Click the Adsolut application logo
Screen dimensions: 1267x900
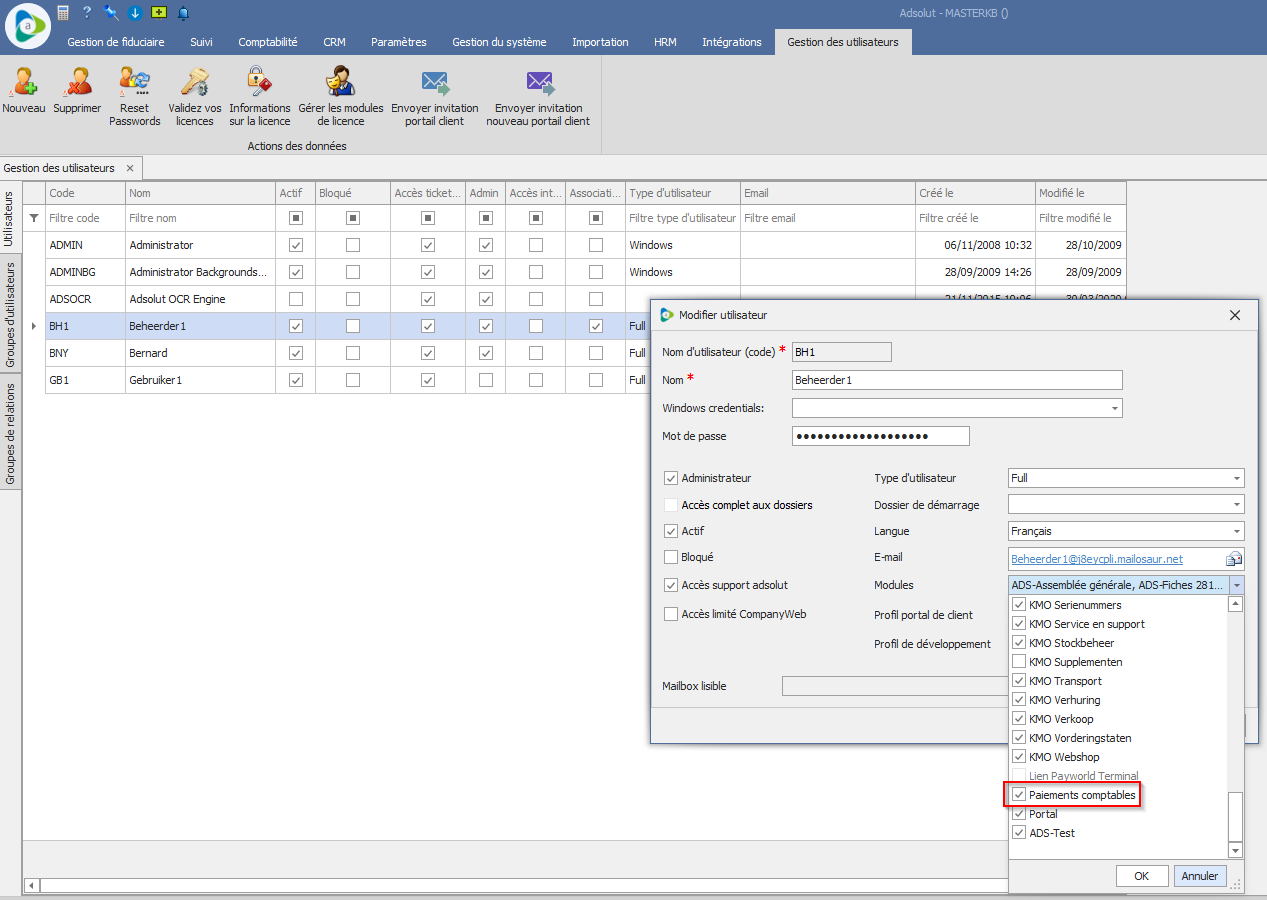[27, 25]
